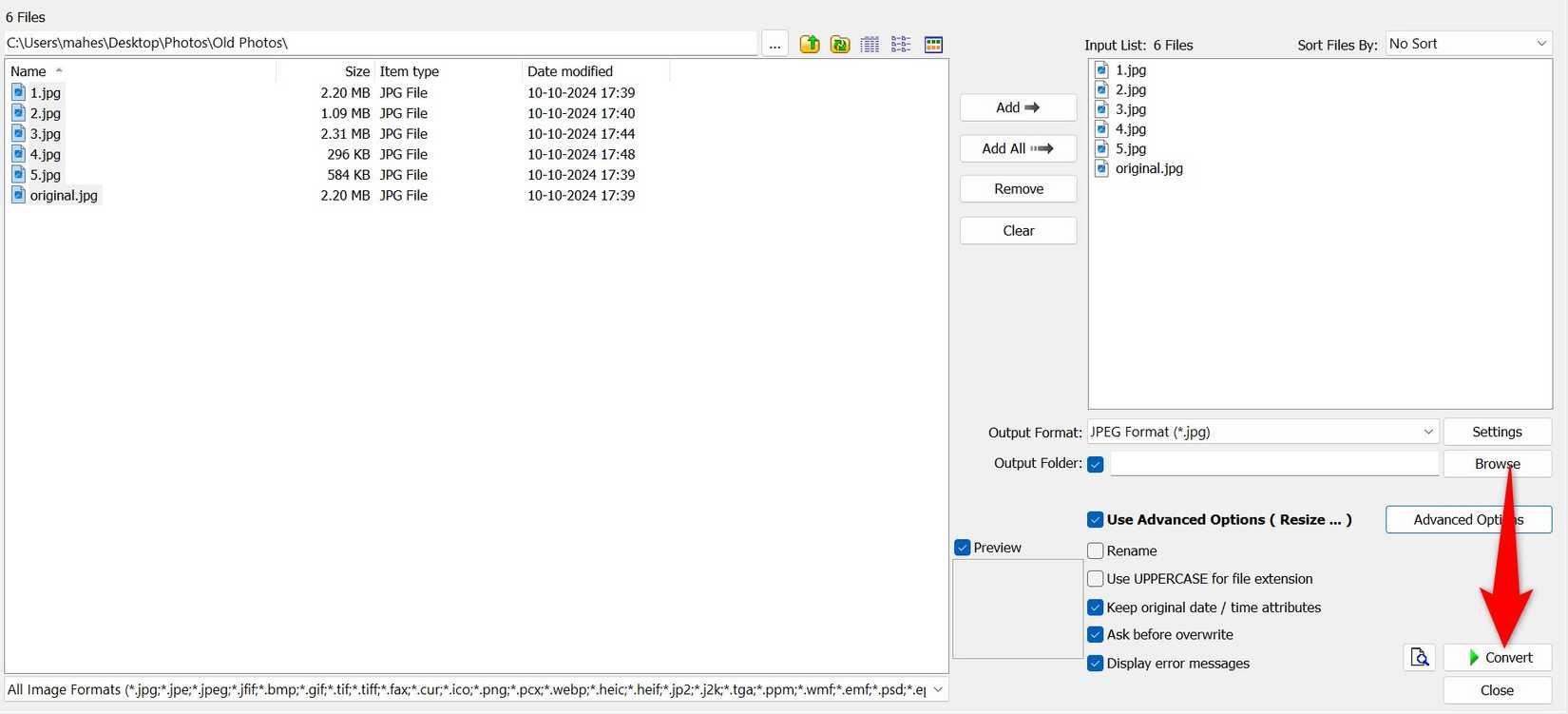The height and width of the screenshot is (714, 1568).
Task: Select the 3.jpg file icon in source list
Action: pos(18,134)
